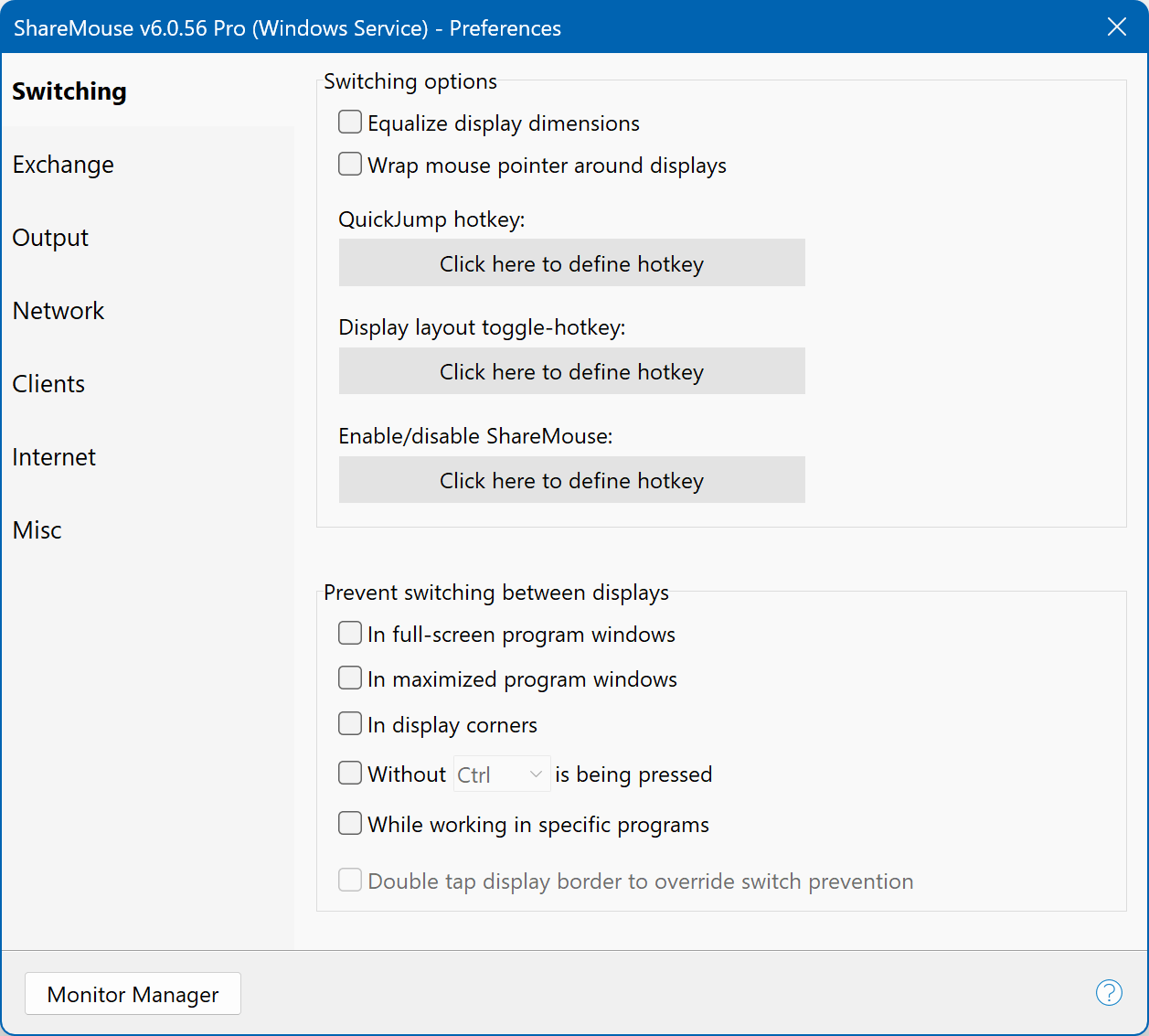Open the Misc tab
Image resolution: width=1149 pixels, height=1036 pixels.
click(x=148, y=530)
